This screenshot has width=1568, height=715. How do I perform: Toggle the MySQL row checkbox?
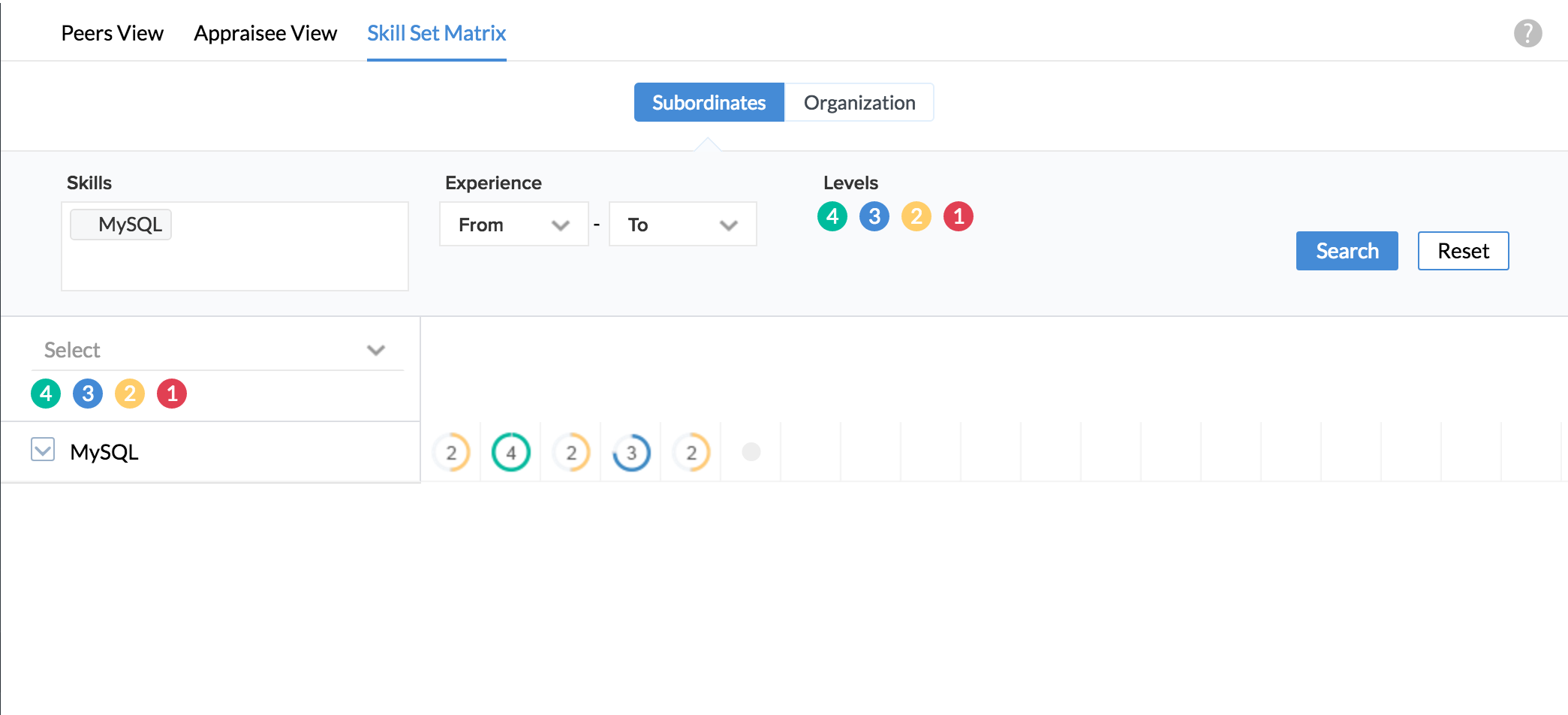(43, 450)
